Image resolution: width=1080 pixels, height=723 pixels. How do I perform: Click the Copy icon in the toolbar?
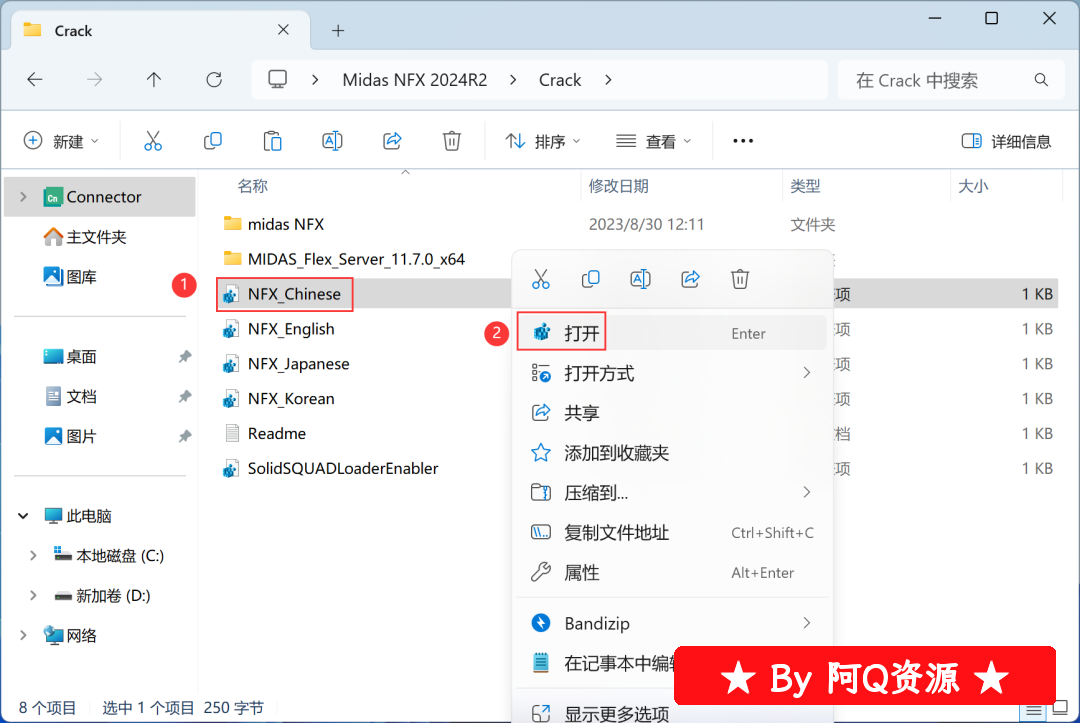click(213, 141)
